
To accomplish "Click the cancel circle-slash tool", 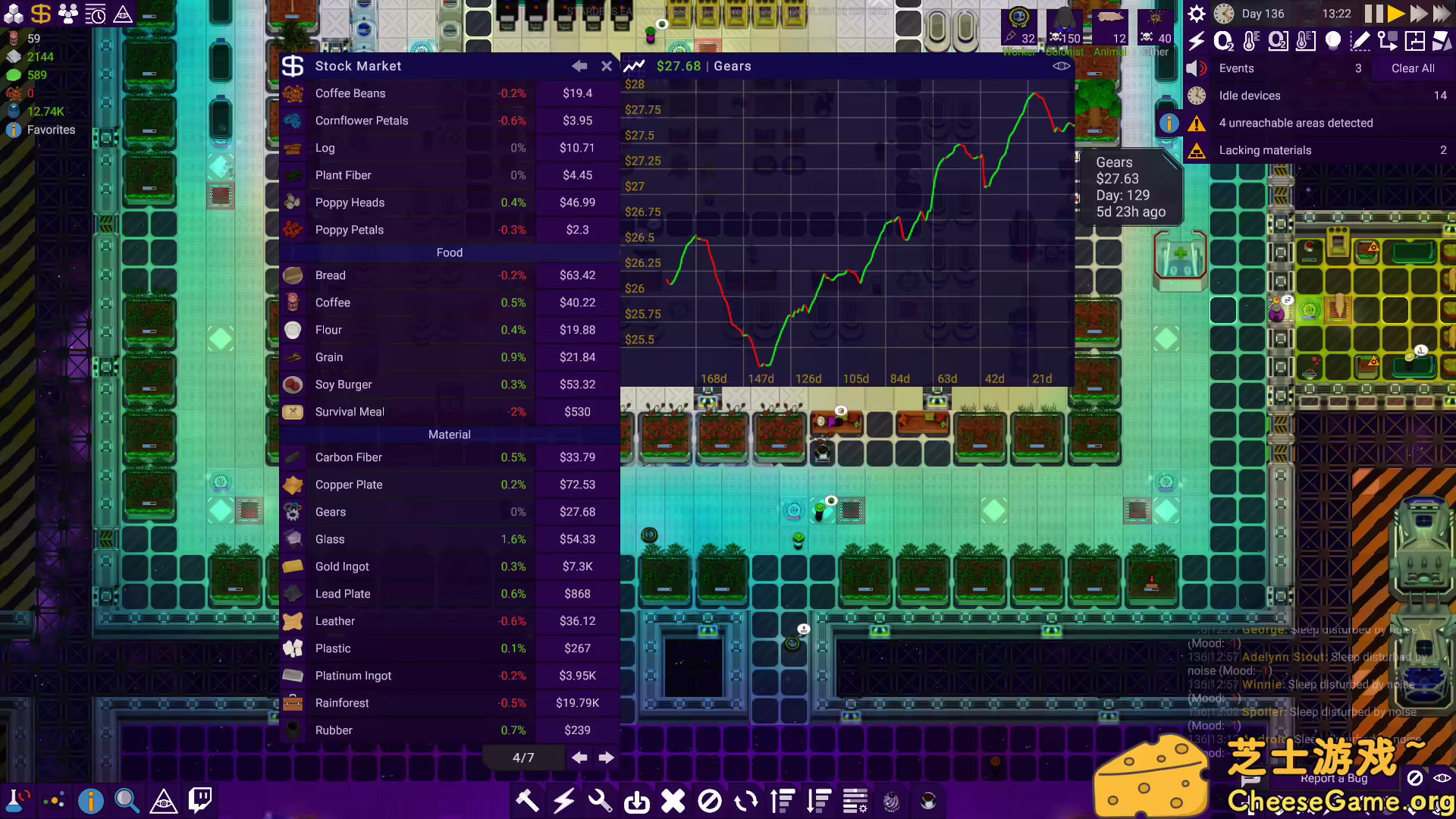I will pyautogui.click(x=710, y=801).
